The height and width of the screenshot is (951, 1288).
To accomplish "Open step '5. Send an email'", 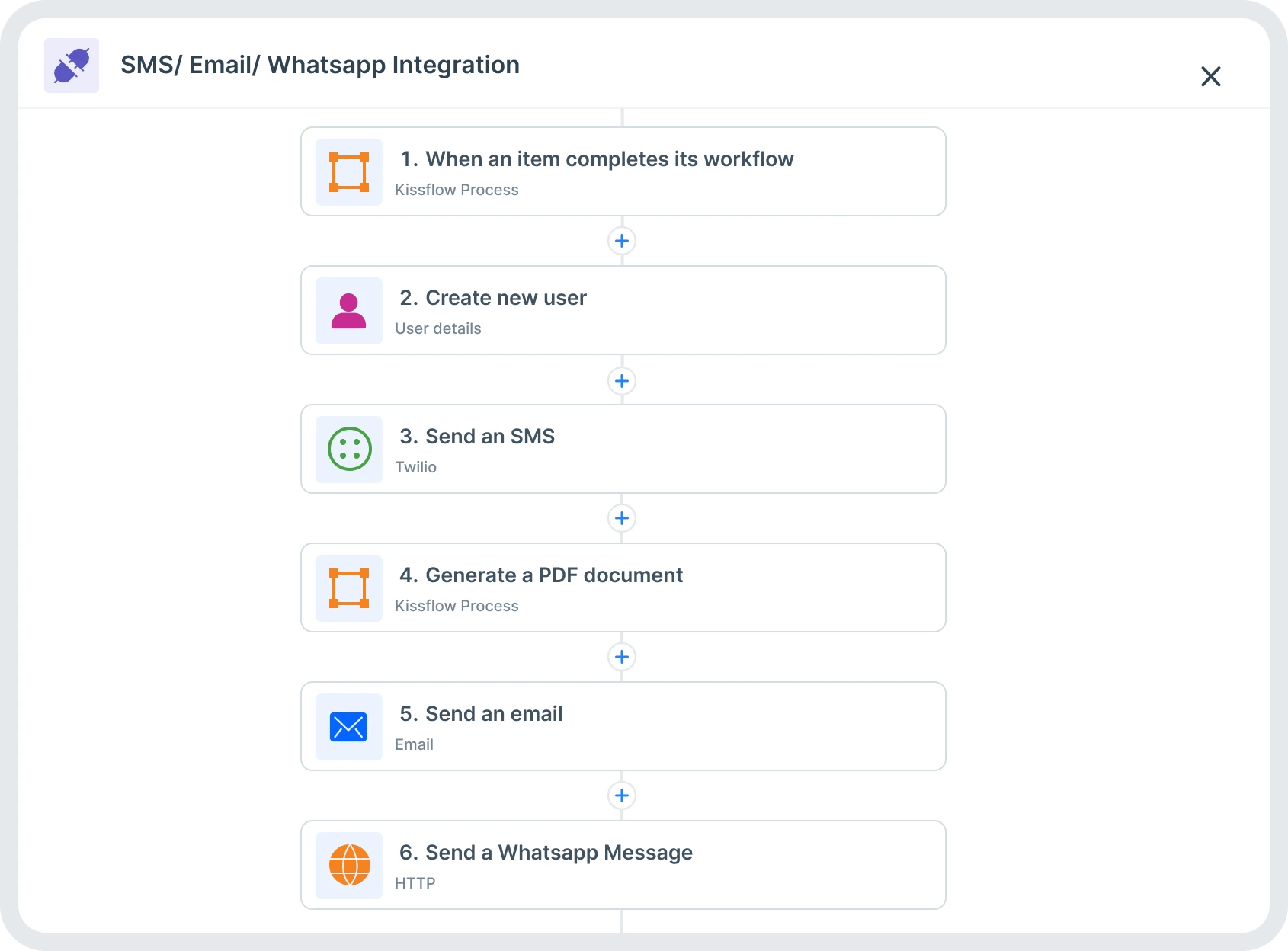I will (x=623, y=726).
